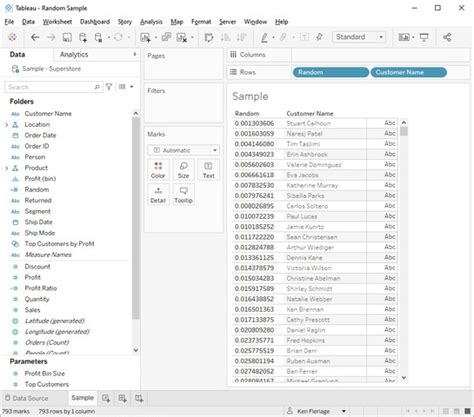Select the Top Customers by Profit set
Viewport: 474px width, 417px height.
[x=59, y=244]
